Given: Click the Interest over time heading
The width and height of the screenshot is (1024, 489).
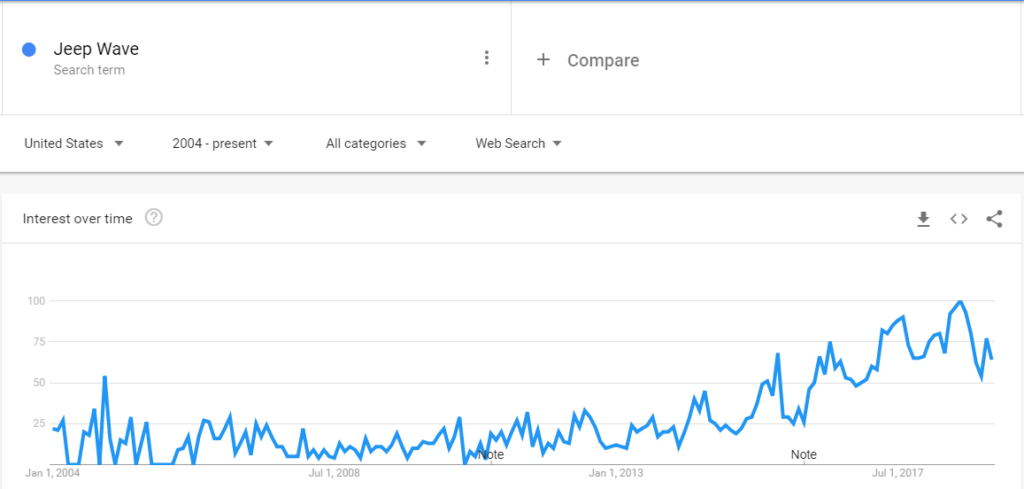Looking at the screenshot, I should click(x=78, y=219).
